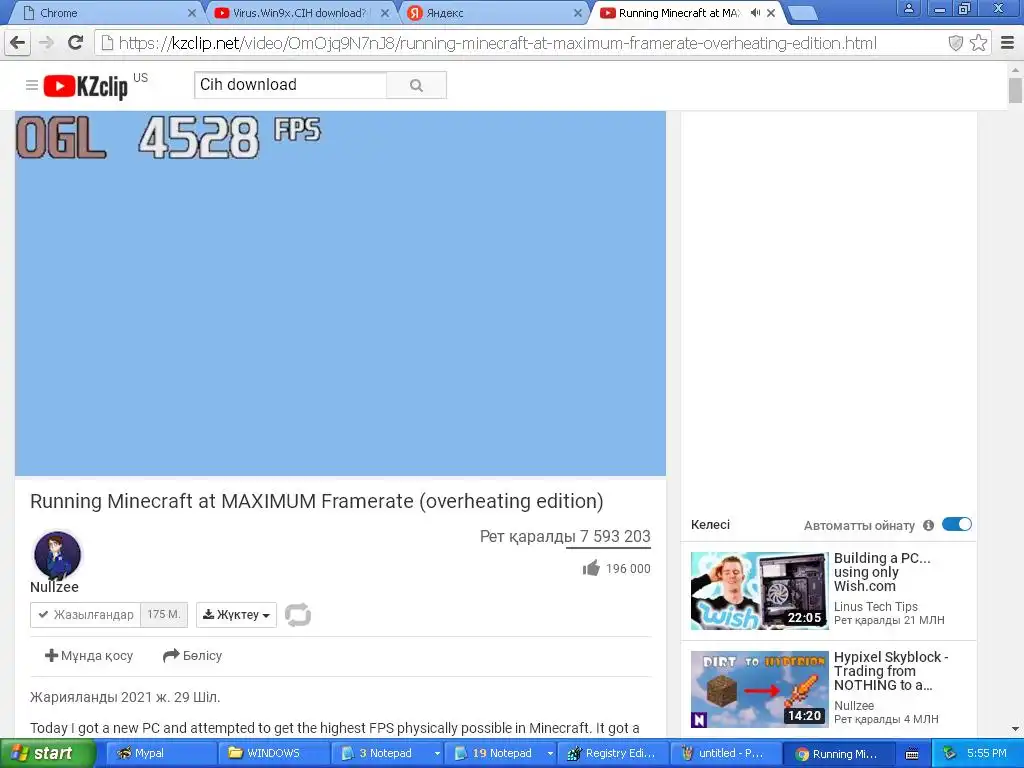Open the Nullzee channel name link
Screen dimensions: 1024x768
point(54,587)
